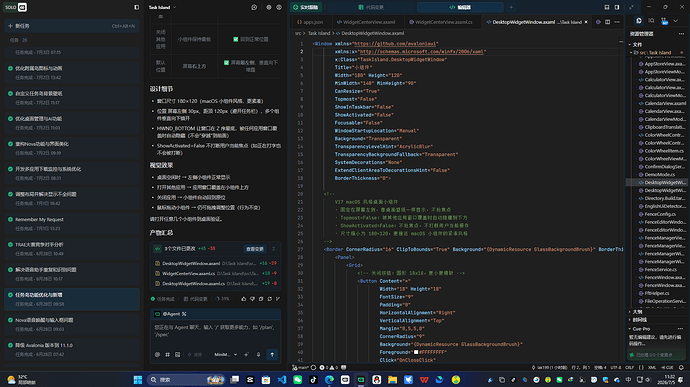Click the 新任务 new task button
This screenshot has width=690, height=387.
click(72, 26)
